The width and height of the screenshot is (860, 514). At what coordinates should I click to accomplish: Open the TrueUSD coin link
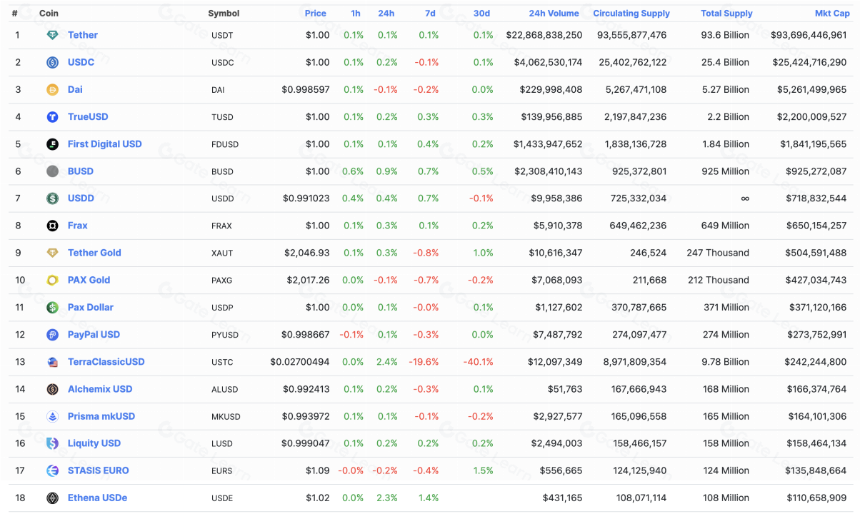coord(88,117)
